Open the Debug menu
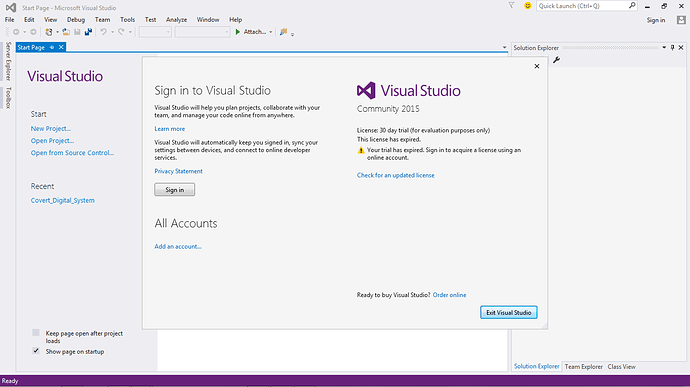 point(76,19)
